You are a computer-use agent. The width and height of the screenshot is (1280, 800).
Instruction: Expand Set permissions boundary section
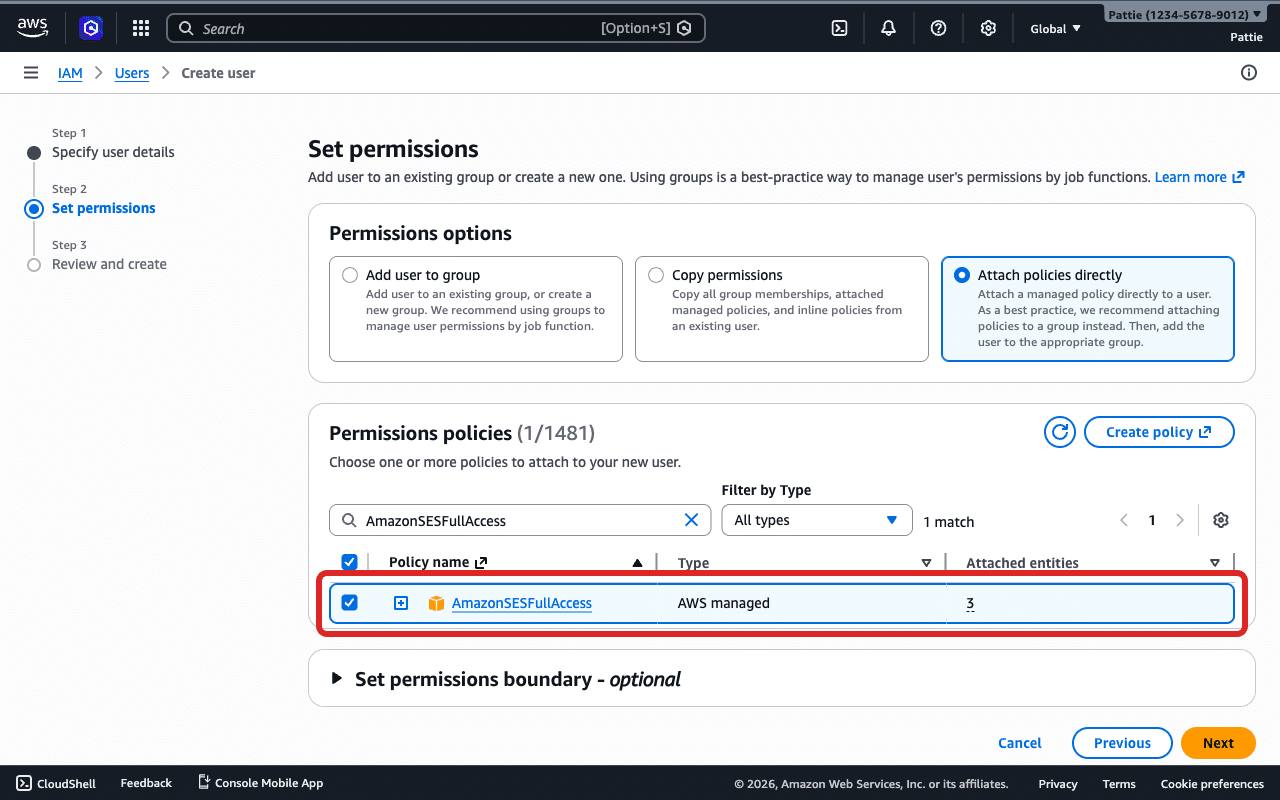336,679
